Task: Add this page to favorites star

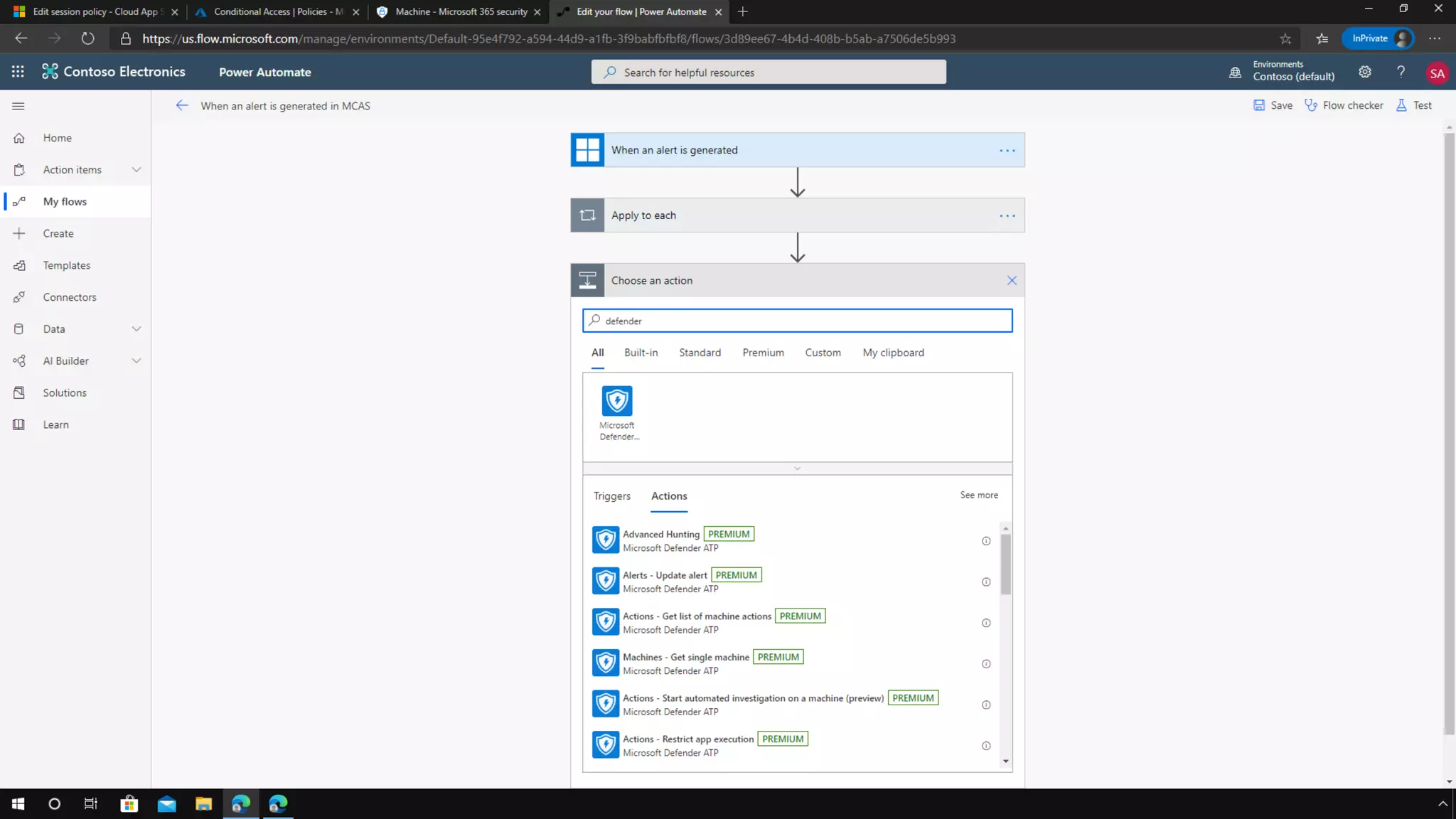Action: [x=1285, y=38]
